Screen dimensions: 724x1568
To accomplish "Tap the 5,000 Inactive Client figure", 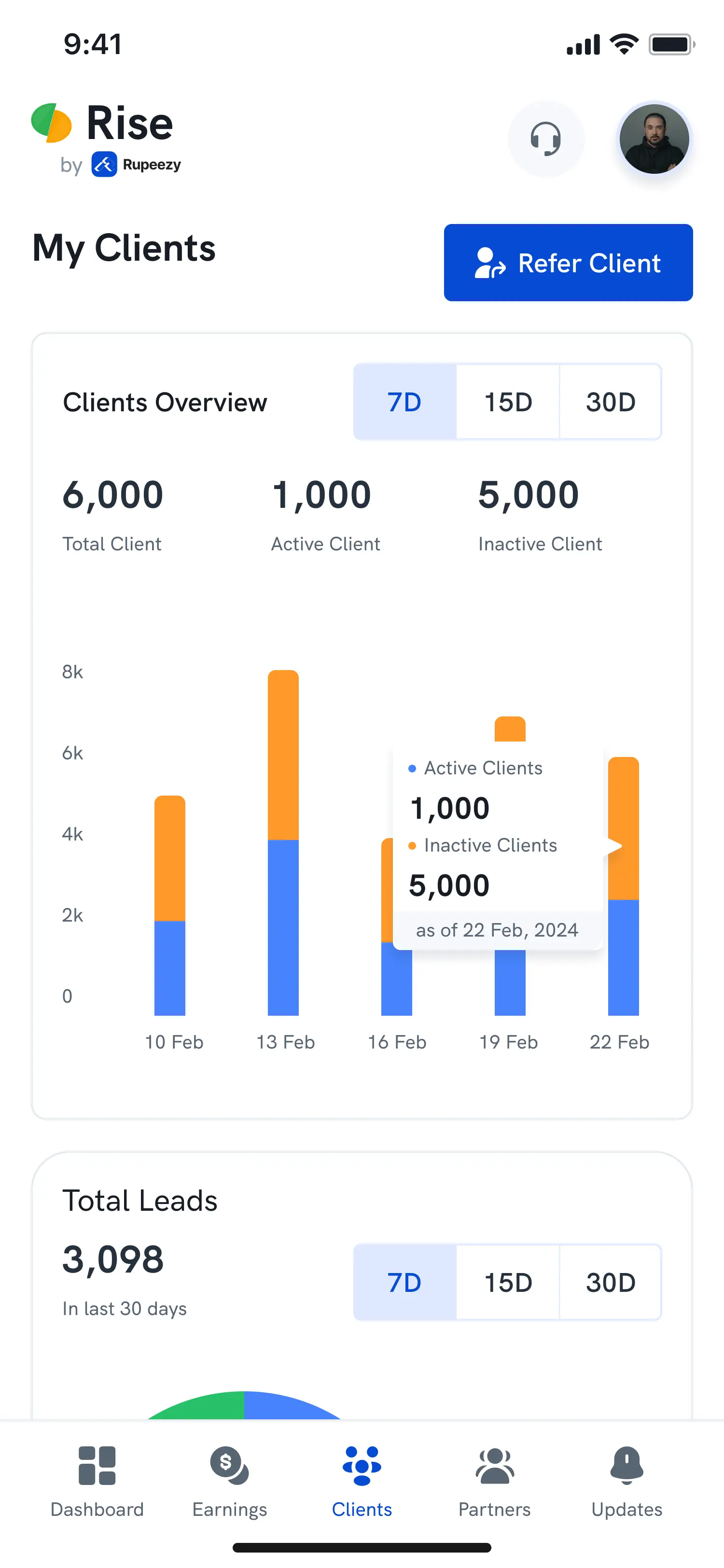I will 528,494.
